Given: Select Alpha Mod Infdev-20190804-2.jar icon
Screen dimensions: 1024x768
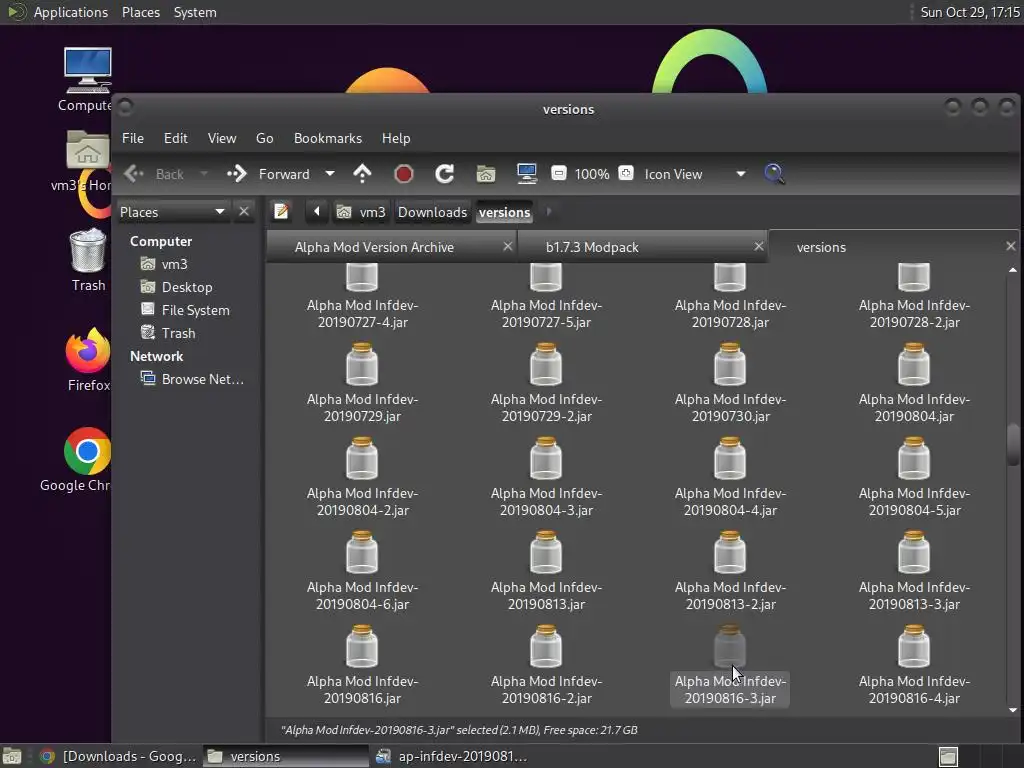Looking at the screenshot, I should [x=362, y=458].
